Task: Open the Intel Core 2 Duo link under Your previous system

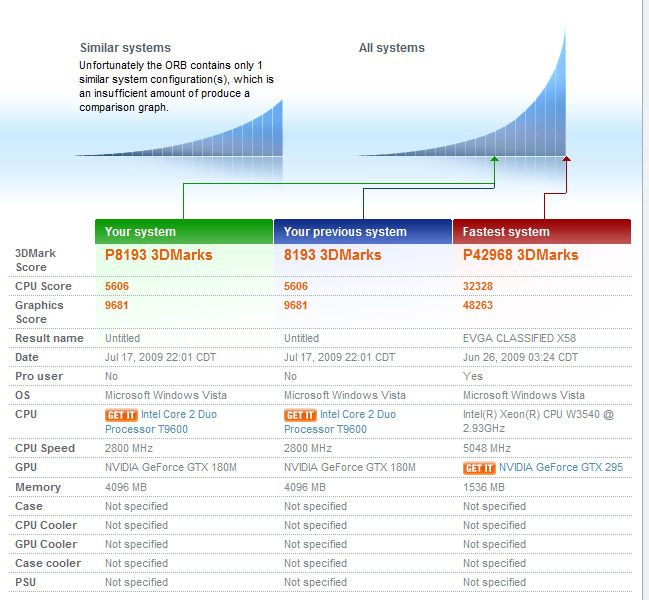Action: [x=340, y=422]
